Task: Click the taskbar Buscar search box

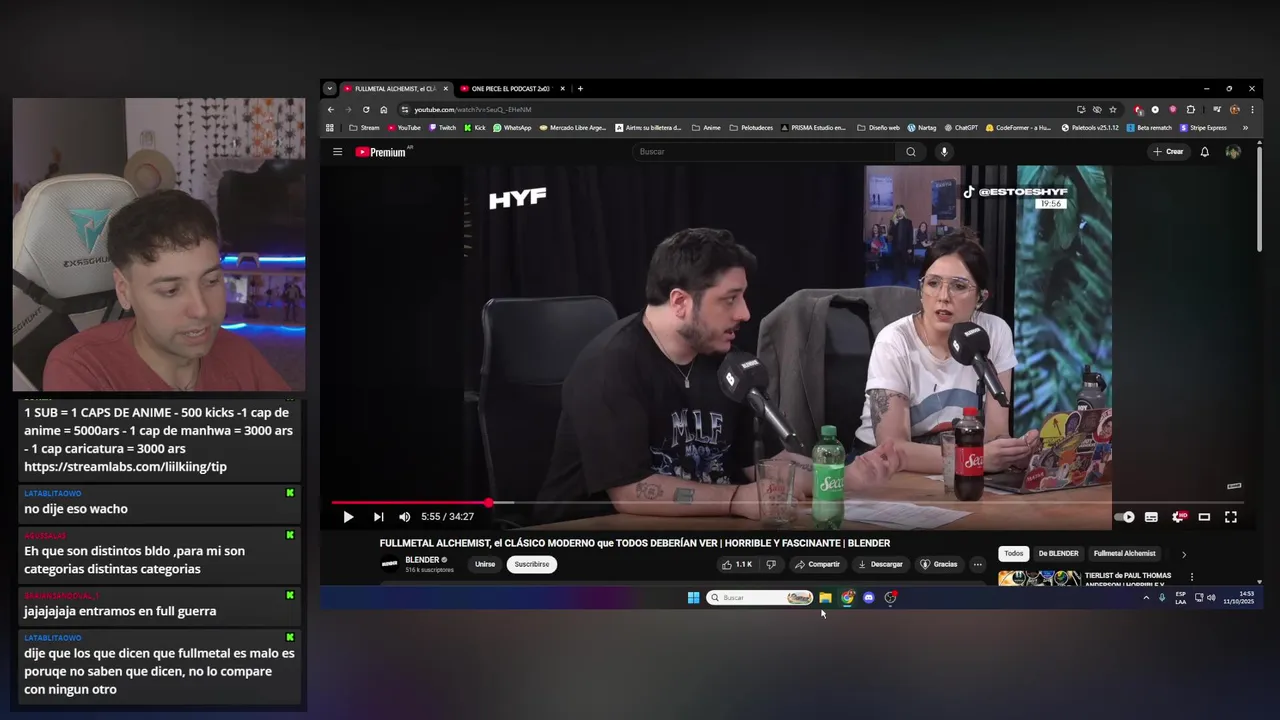Action: 760,598
